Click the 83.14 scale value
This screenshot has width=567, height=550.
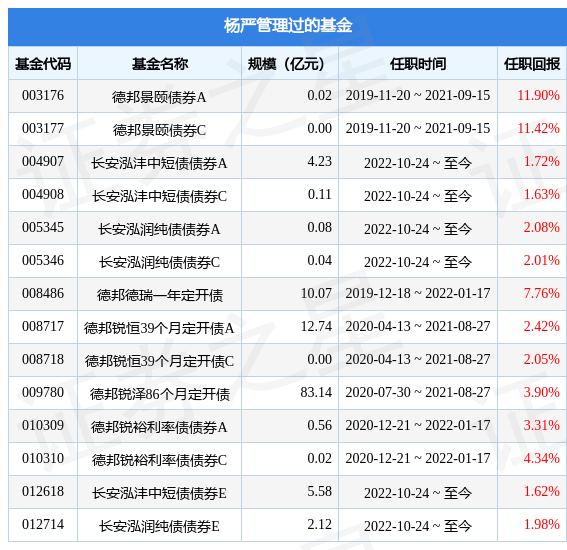(316, 392)
